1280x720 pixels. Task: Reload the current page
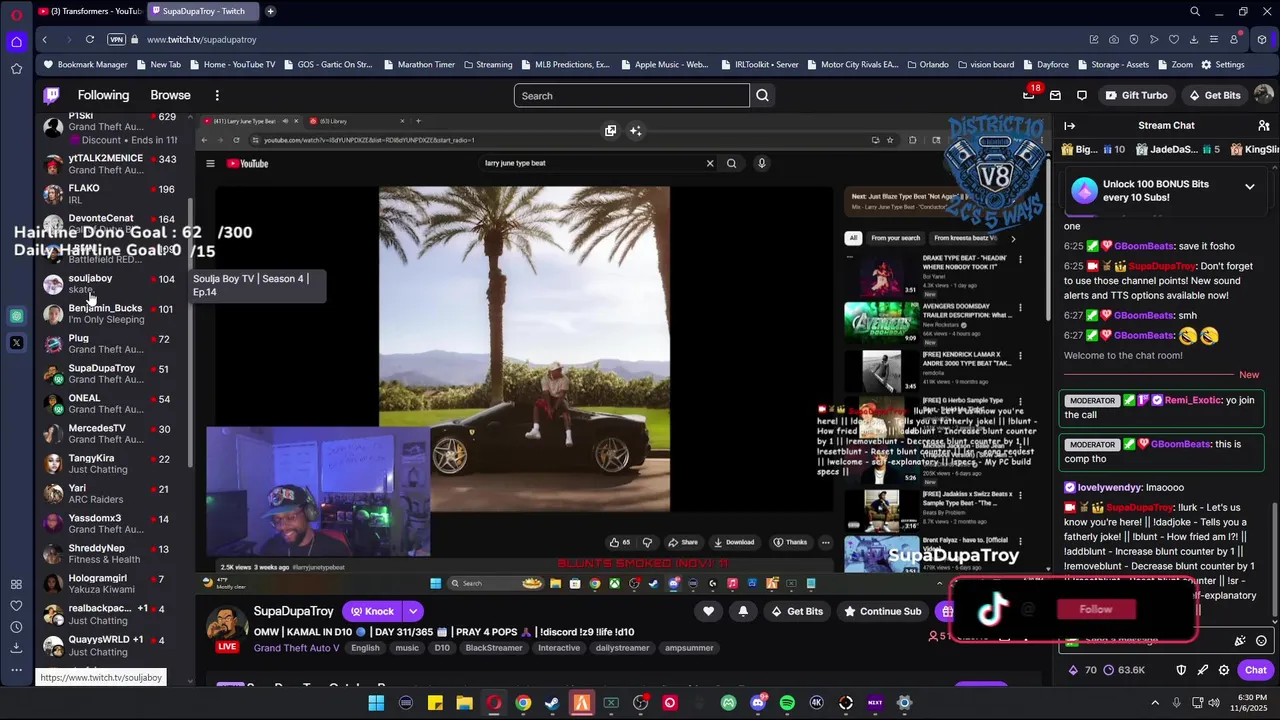click(x=90, y=39)
